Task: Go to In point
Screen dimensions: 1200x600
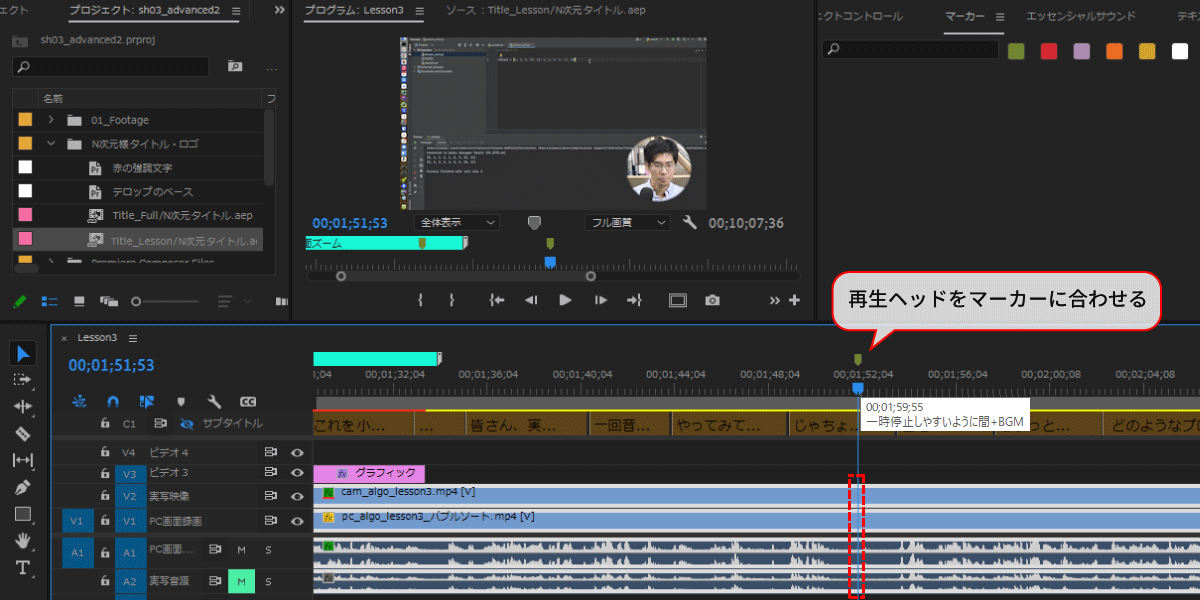Action: tap(497, 300)
